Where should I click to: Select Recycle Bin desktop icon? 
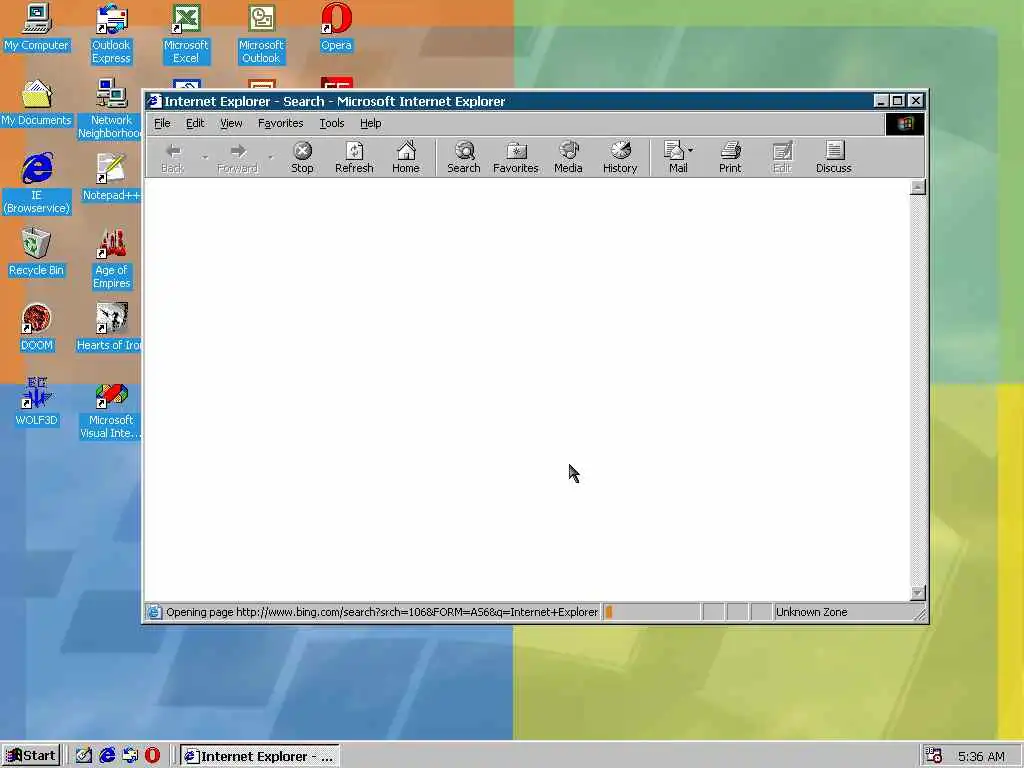click(36, 253)
